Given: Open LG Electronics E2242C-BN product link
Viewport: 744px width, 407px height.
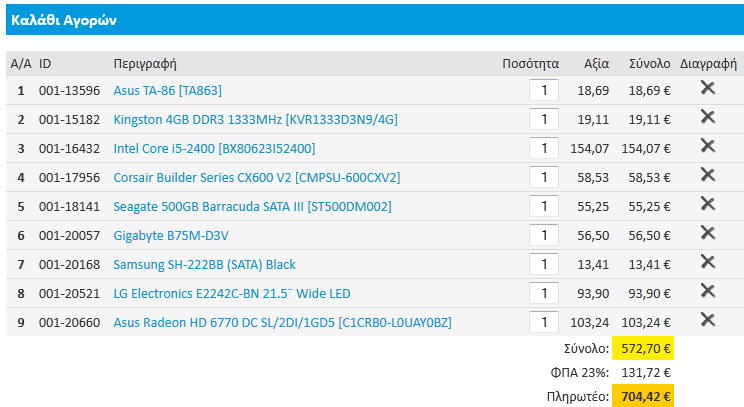Looking at the screenshot, I should [x=232, y=294].
